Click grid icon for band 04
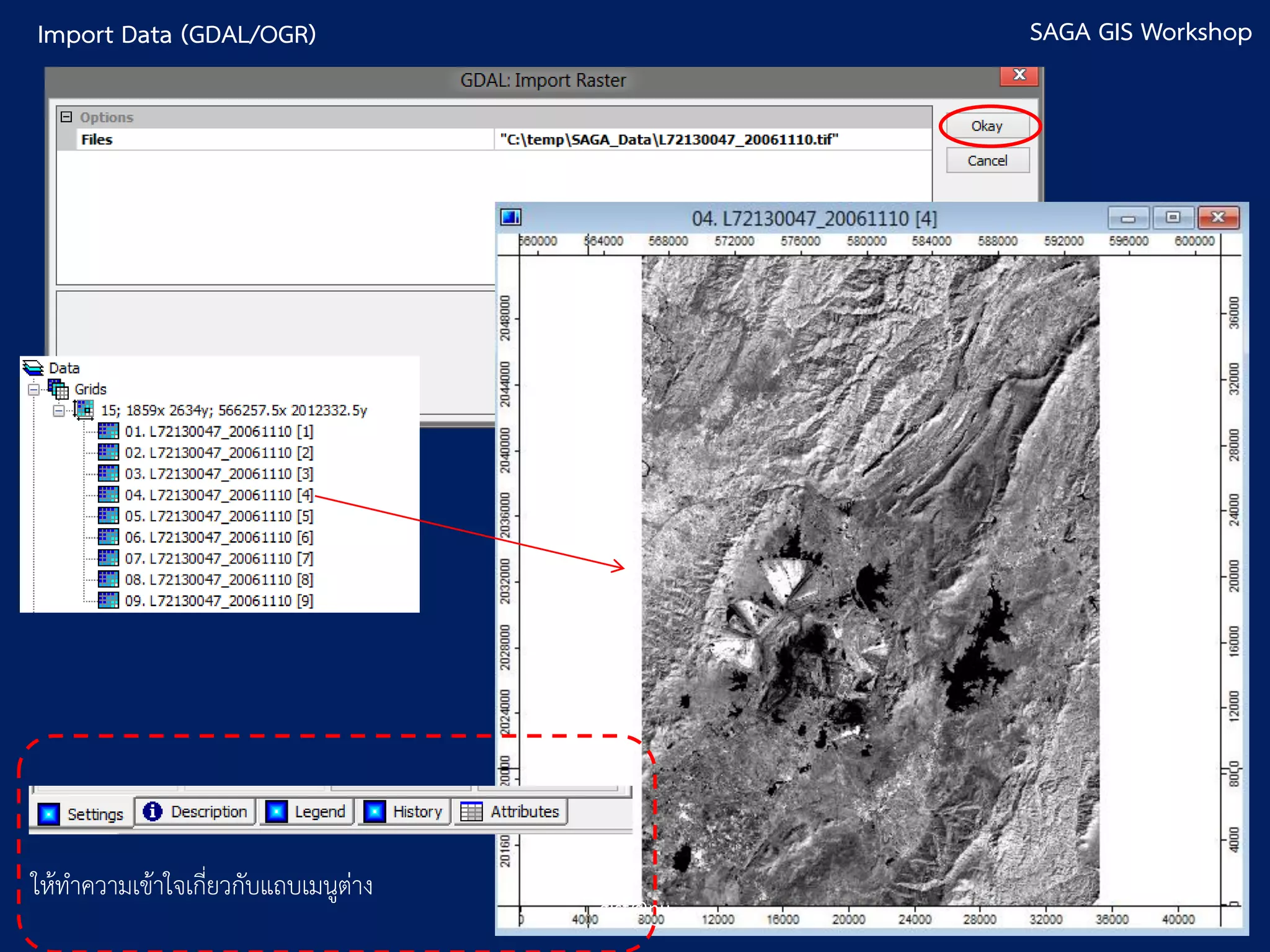1270x952 pixels. pyautogui.click(x=109, y=494)
